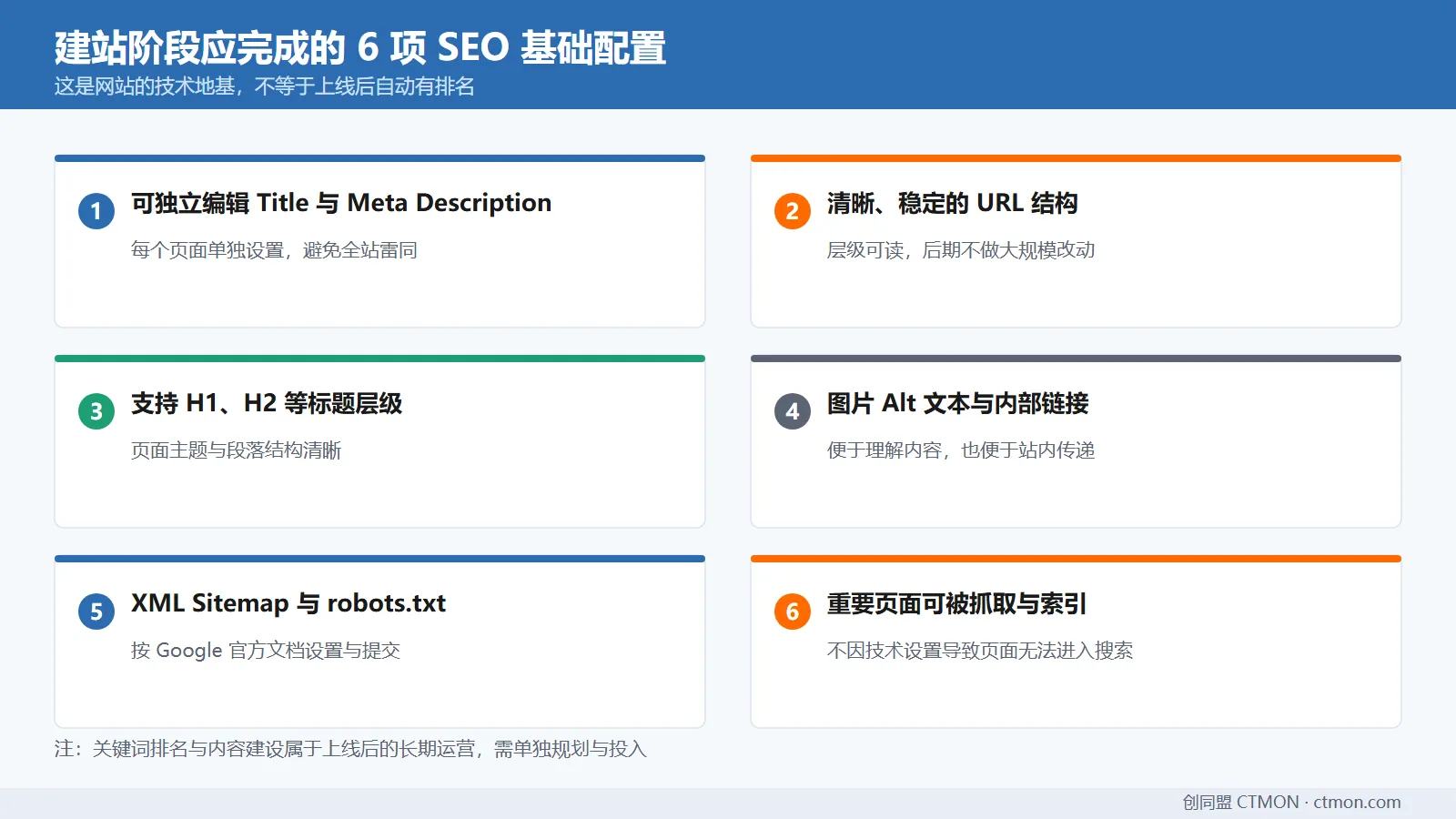The width and height of the screenshot is (1456, 819).
Task: Click heading 可独立编辑 Title 与 Meta Description
Action: [341, 203]
